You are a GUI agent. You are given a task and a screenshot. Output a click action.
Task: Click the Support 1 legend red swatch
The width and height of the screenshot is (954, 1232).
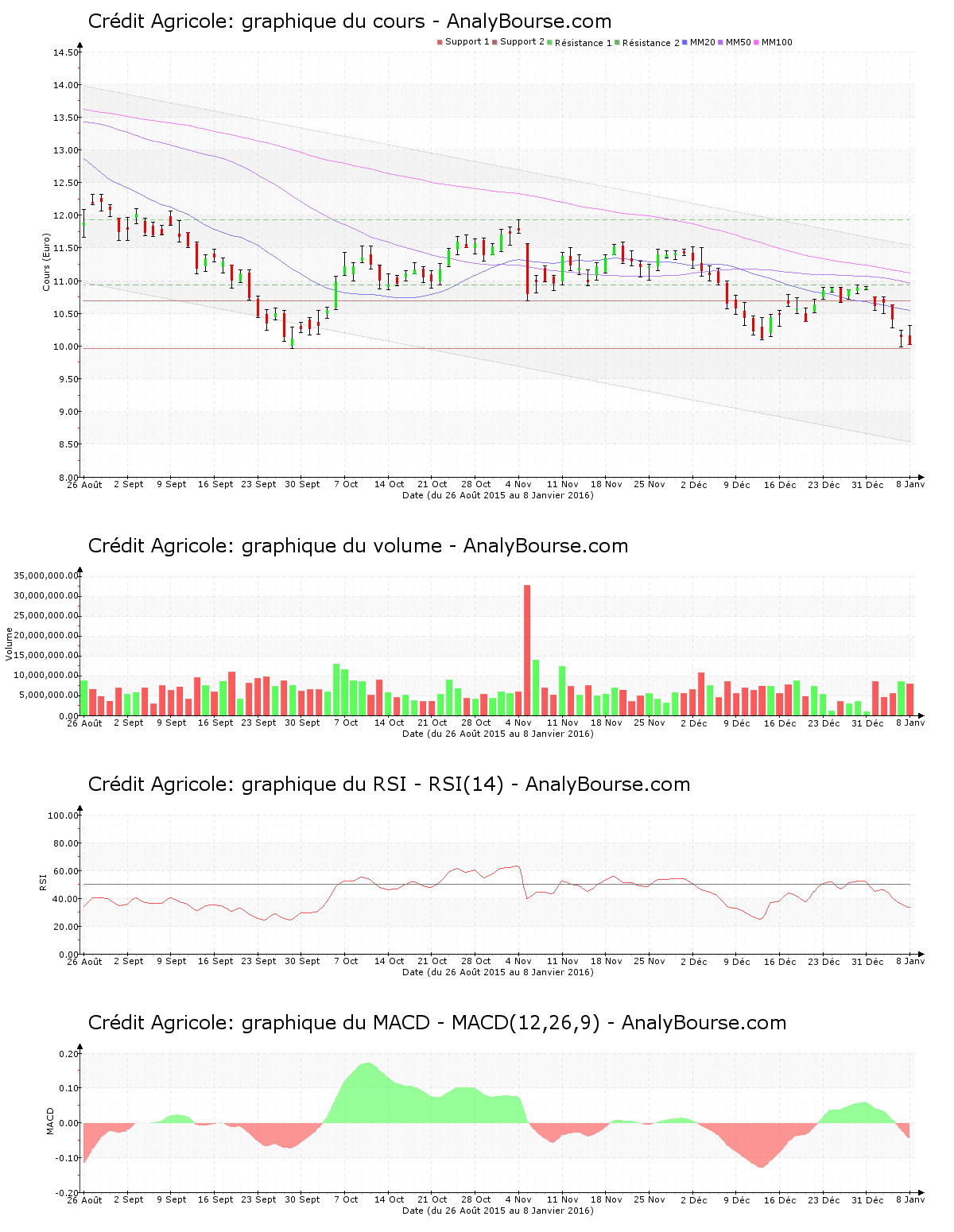440,42
